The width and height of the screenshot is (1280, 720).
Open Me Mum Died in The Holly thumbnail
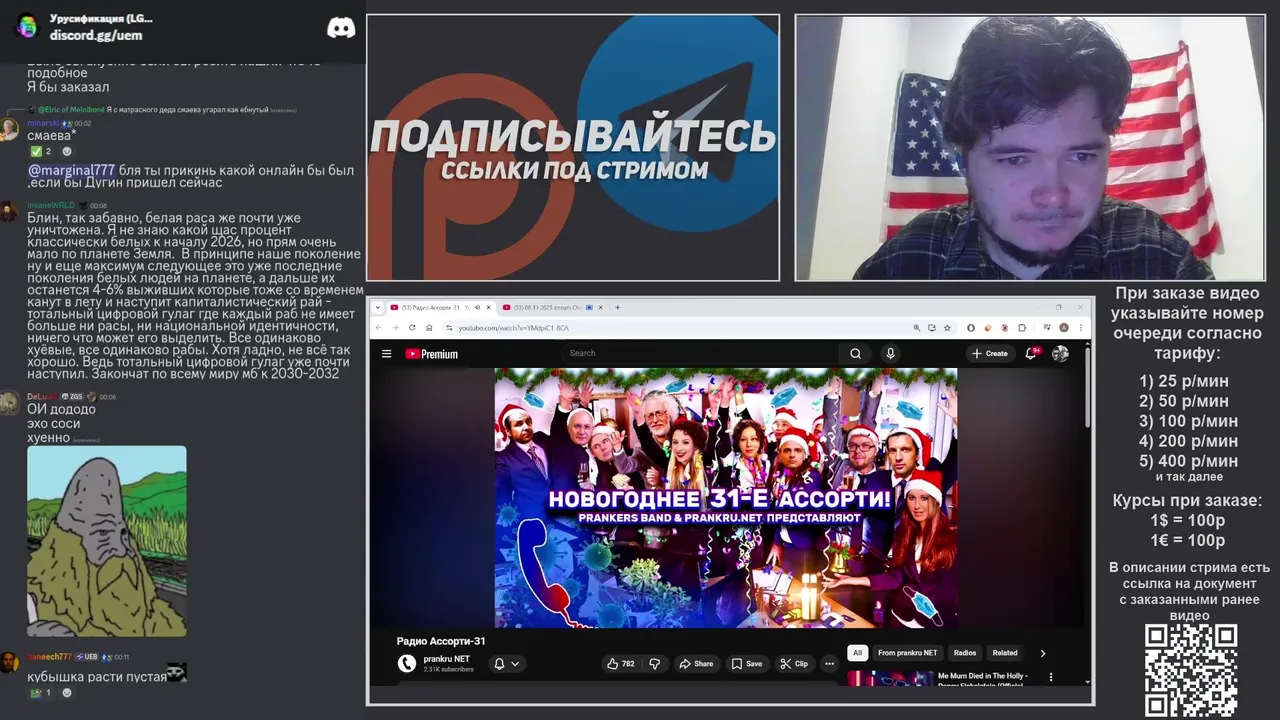pos(890,678)
